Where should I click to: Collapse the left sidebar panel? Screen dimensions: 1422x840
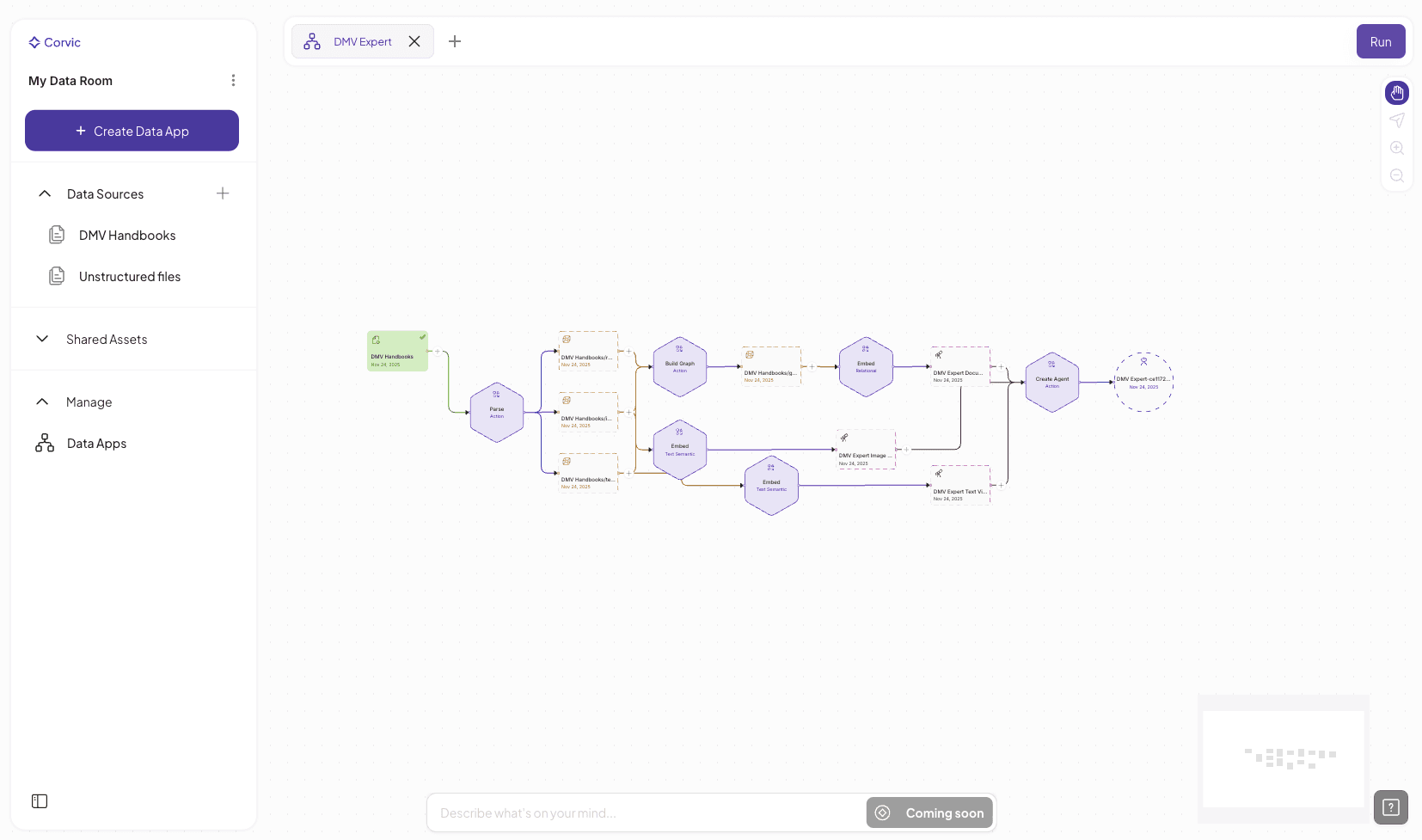pos(39,800)
